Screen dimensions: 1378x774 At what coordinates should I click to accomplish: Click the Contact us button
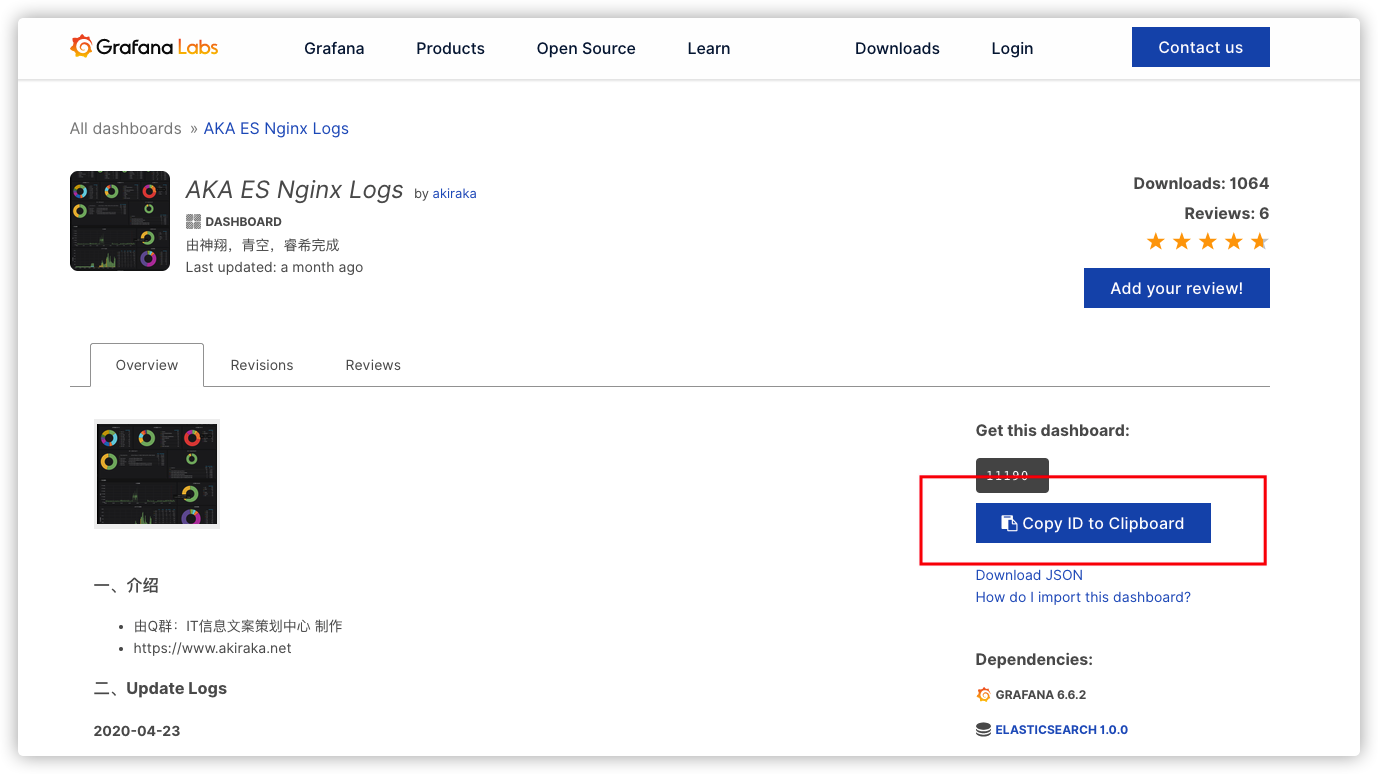[x=1201, y=47]
